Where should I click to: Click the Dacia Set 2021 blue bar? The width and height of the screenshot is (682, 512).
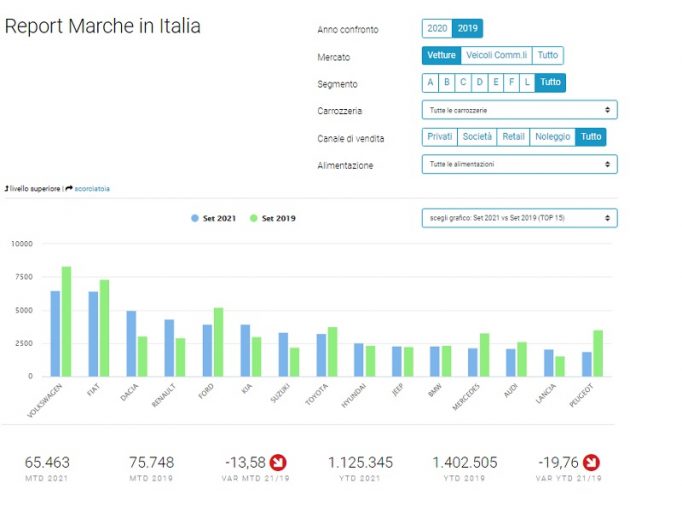click(x=131, y=344)
